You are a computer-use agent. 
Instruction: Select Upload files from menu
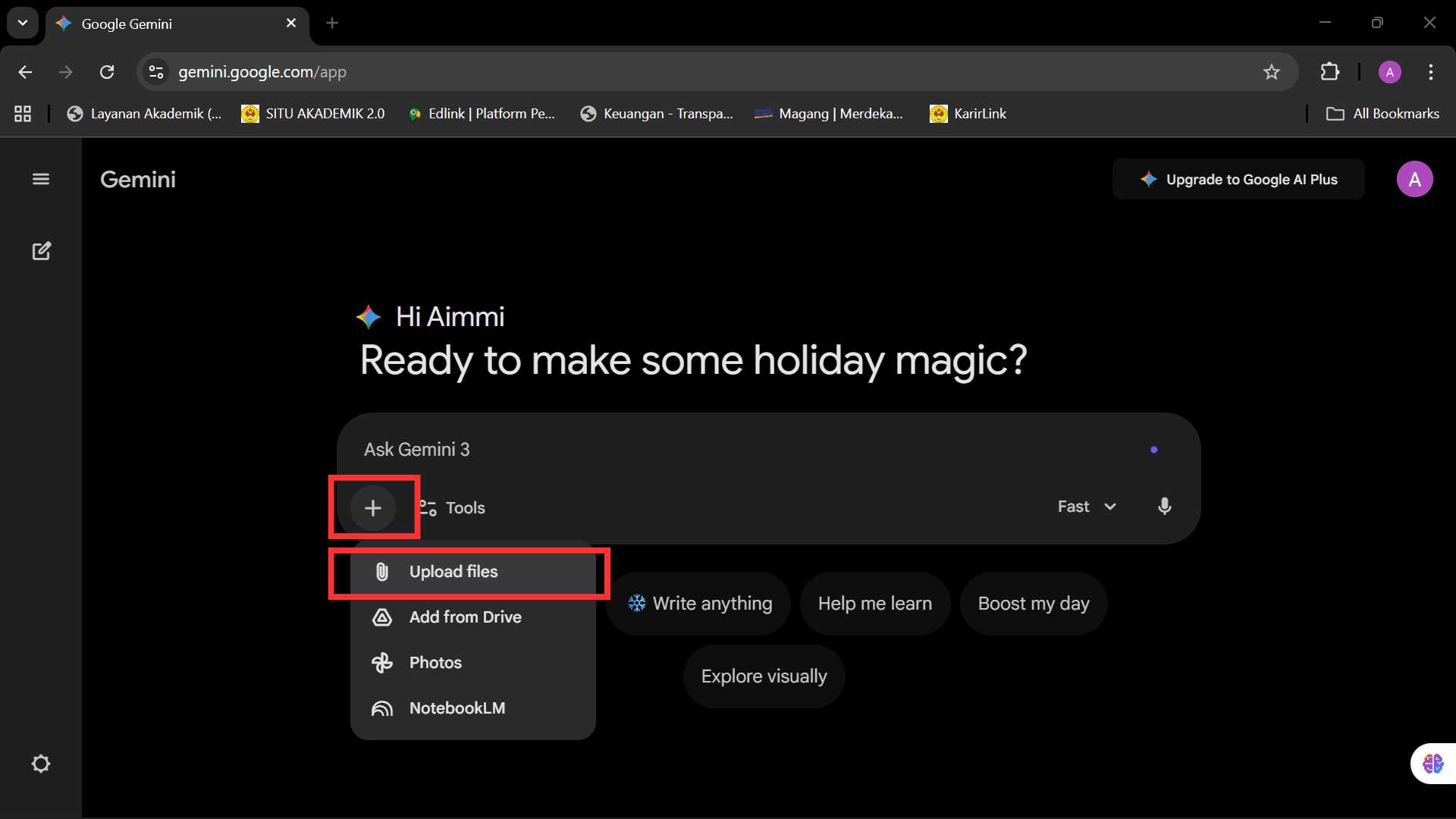click(453, 572)
